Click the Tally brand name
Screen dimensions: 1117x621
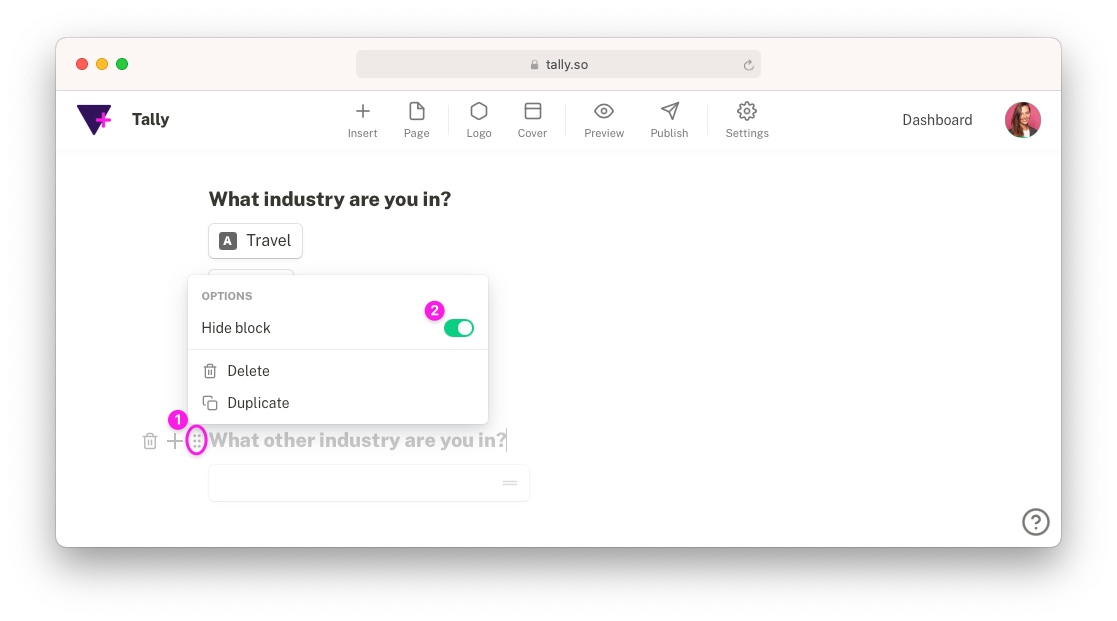150,119
